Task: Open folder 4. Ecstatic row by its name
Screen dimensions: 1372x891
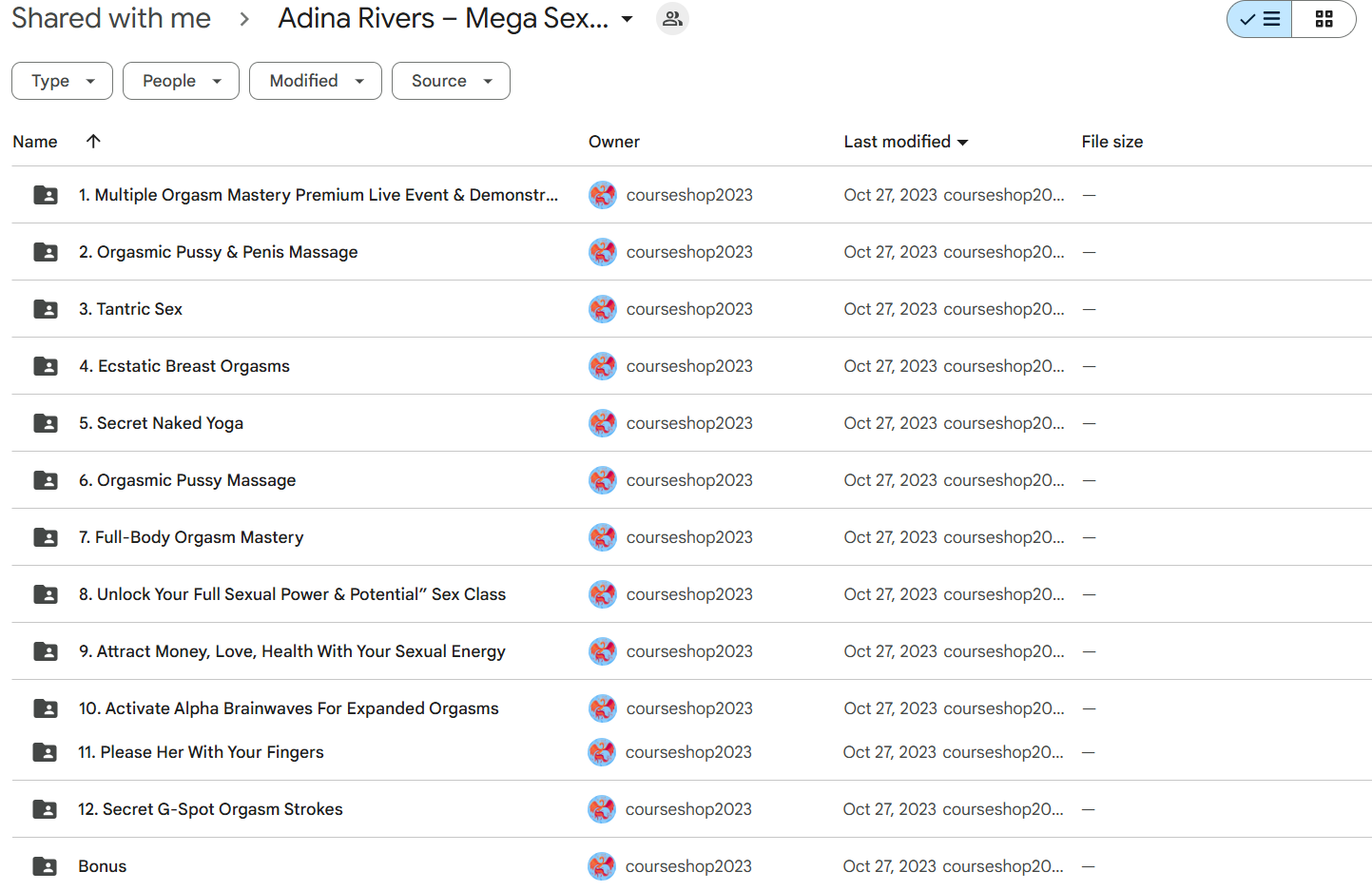Action: point(184,366)
